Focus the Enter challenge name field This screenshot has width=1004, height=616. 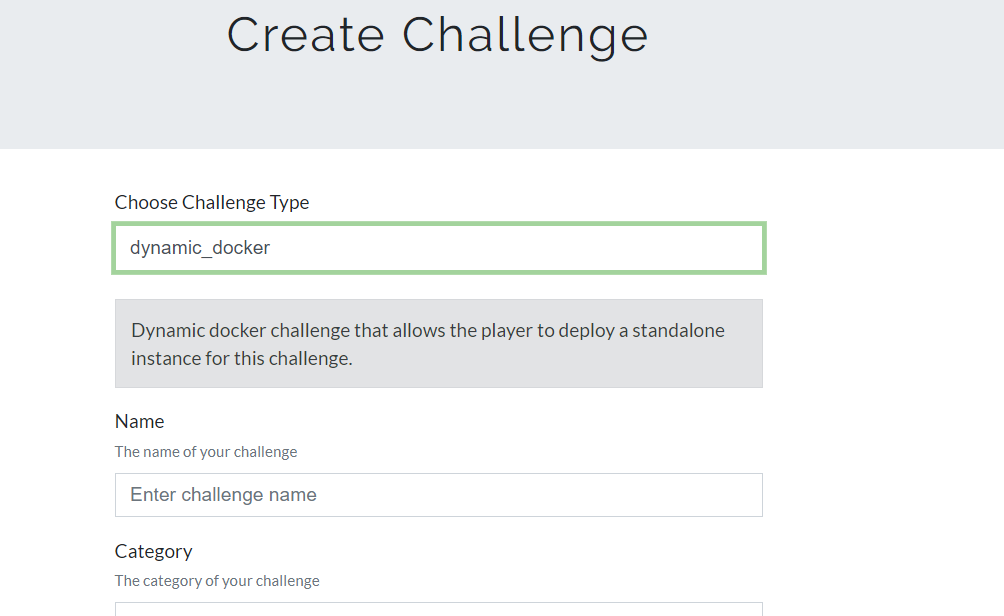click(x=439, y=495)
